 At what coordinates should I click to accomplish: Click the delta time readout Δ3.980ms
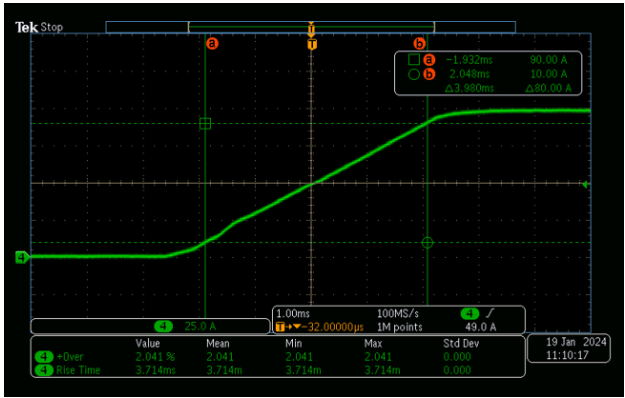coord(469,88)
